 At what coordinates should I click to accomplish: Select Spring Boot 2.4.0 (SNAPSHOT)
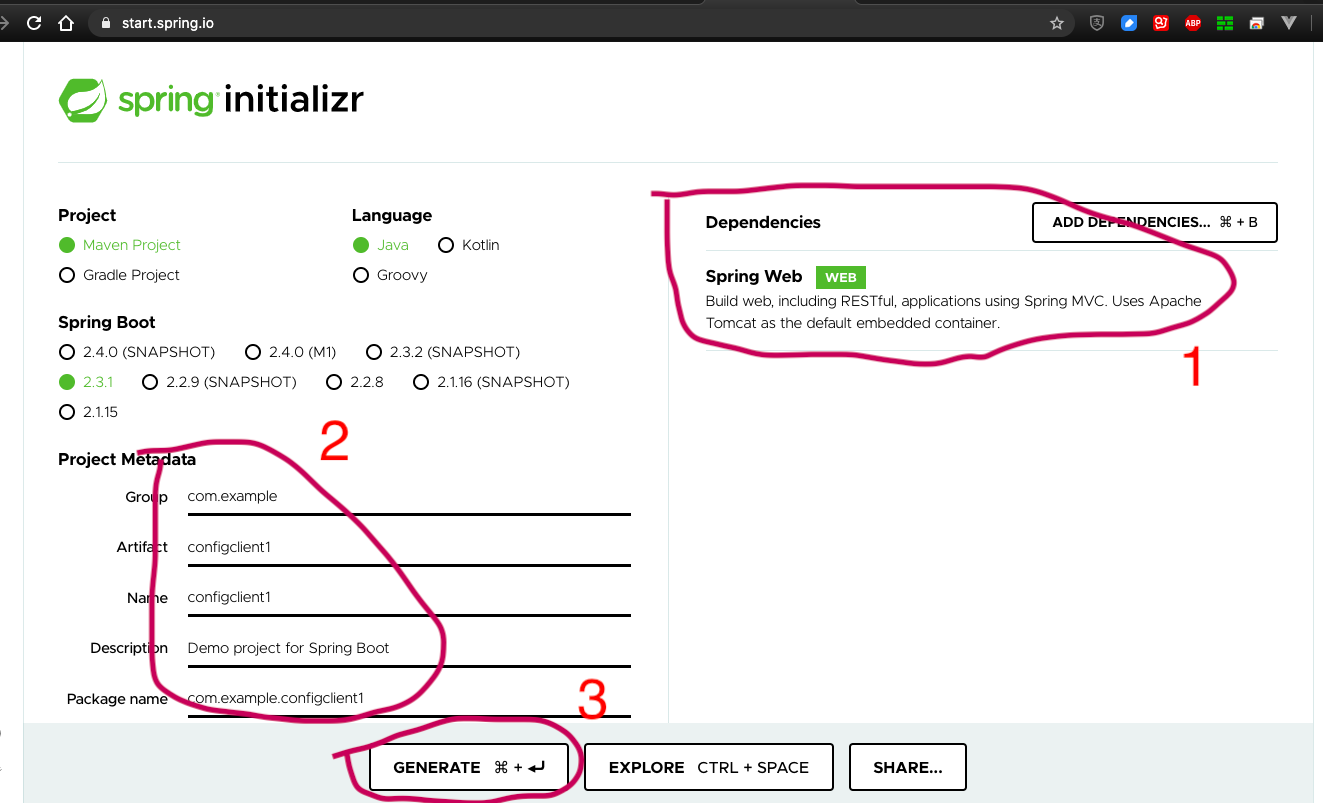pyautogui.click(x=137, y=352)
